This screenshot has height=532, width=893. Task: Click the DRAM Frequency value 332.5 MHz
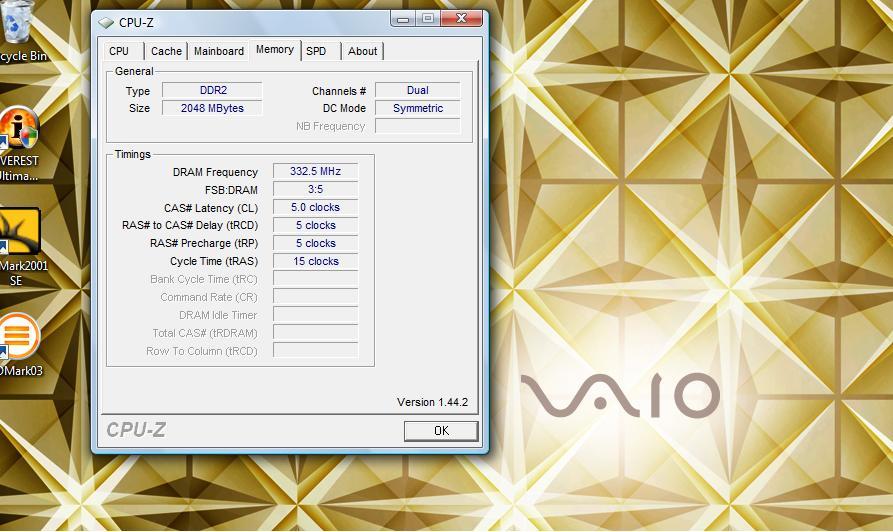pyautogui.click(x=316, y=171)
